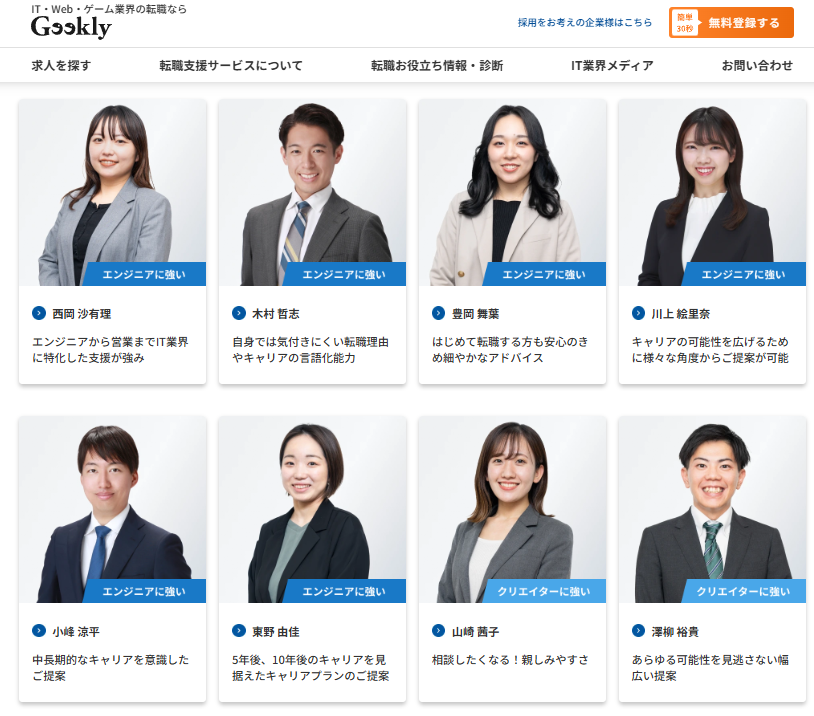Click arrow icon beside 川上 絵里奈
The width and height of the screenshot is (814, 716).
pyautogui.click(x=639, y=313)
